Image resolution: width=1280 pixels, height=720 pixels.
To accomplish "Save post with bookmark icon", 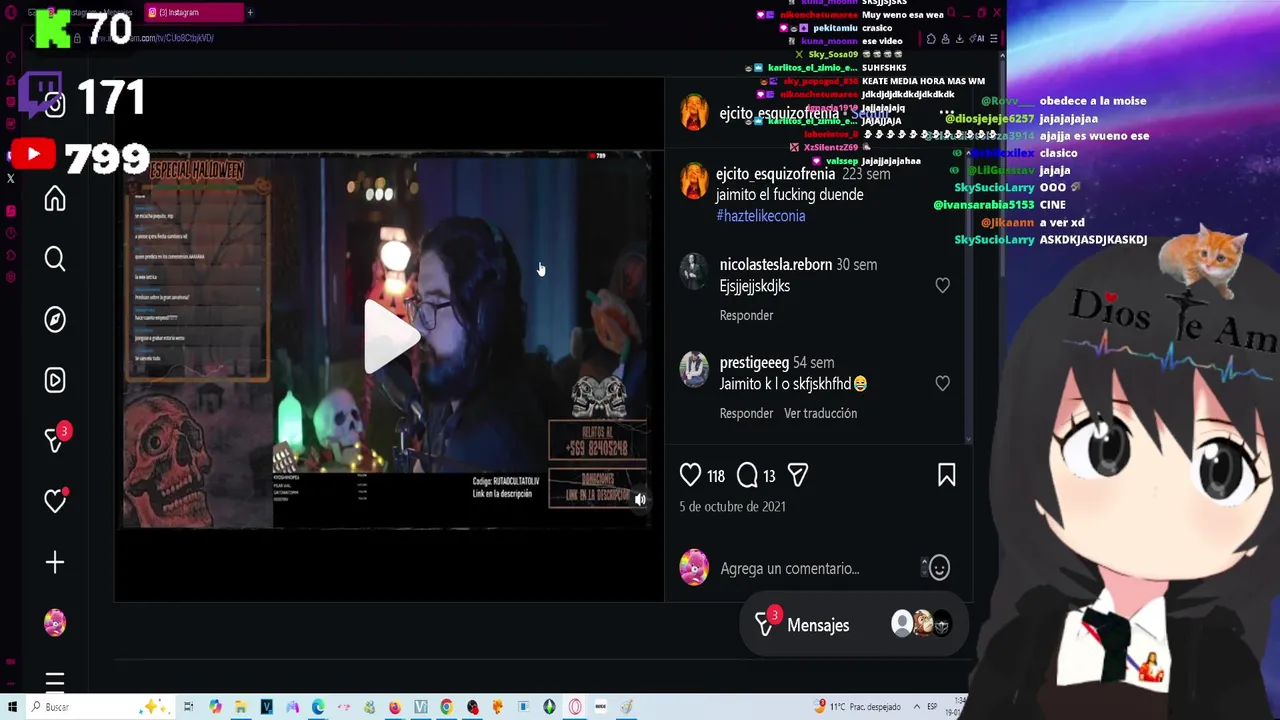I will [x=946, y=475].
